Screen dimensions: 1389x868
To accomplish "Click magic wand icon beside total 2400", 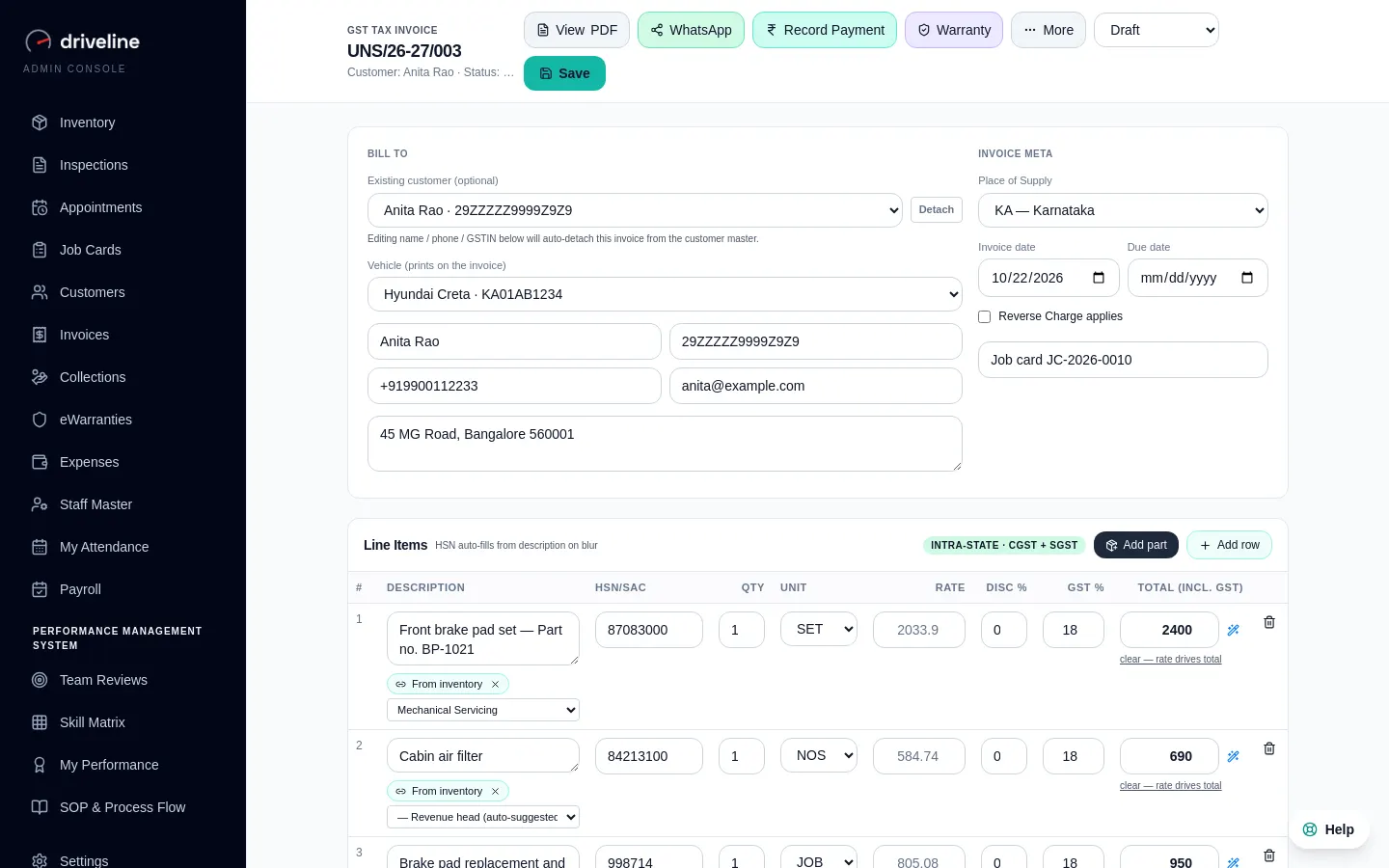I will [x=1233, y=630].
